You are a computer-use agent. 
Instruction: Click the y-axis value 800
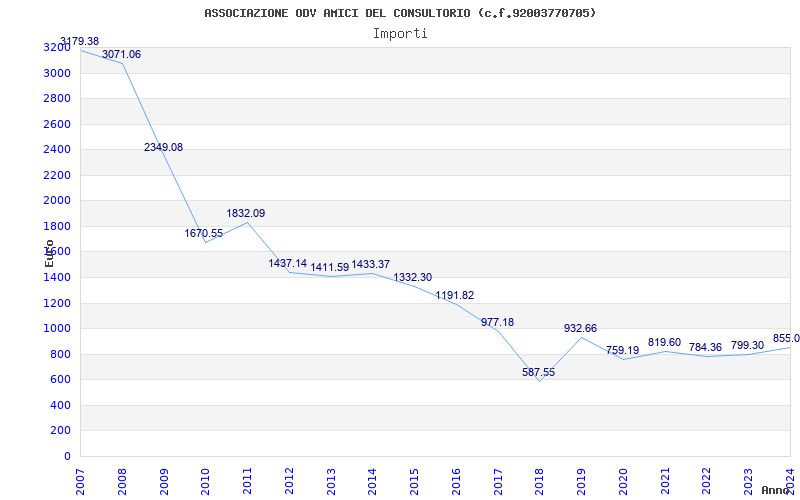(x=60, y=354)
